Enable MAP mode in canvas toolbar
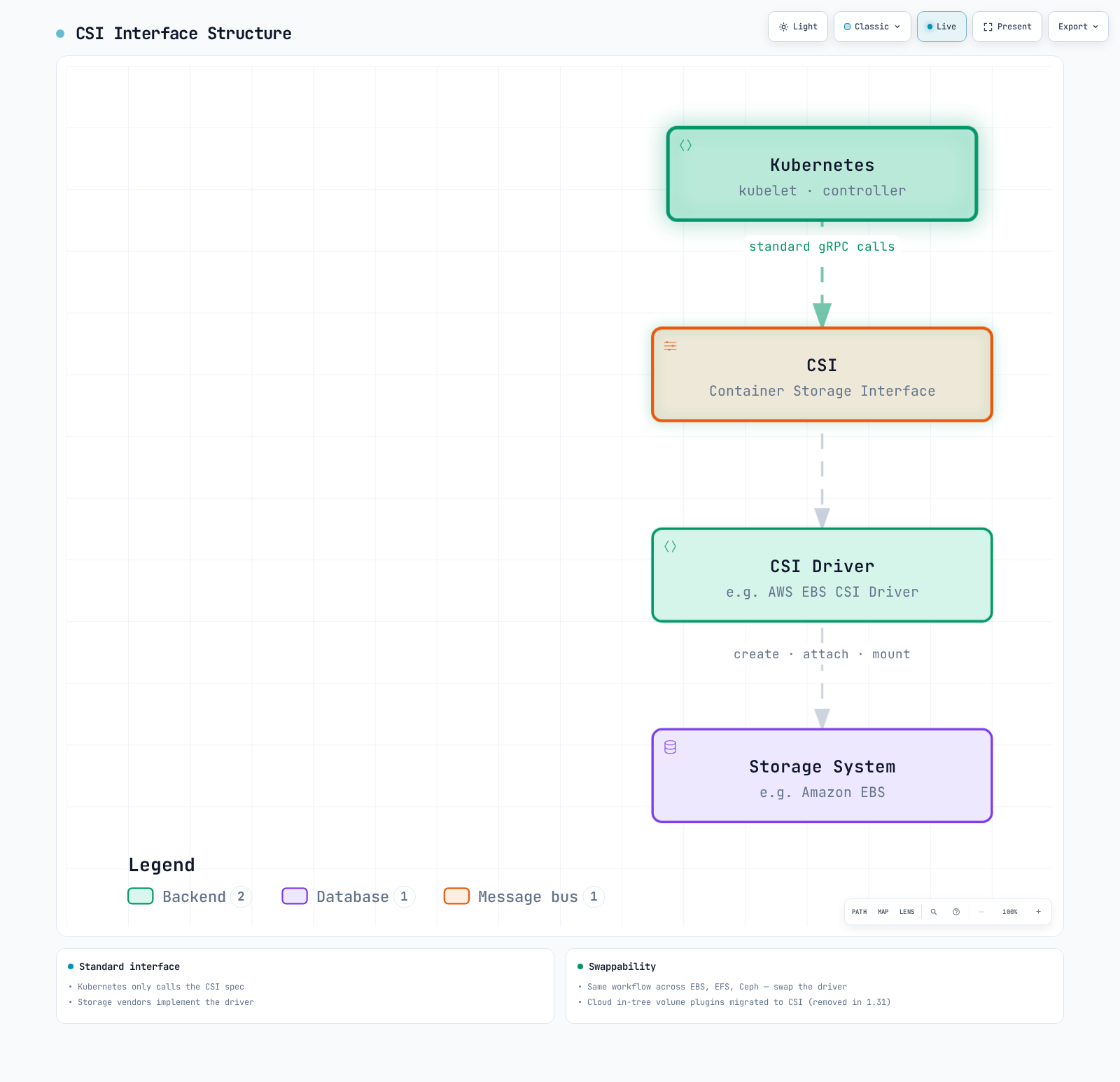 pyautogui.click(x=883, y=912)
